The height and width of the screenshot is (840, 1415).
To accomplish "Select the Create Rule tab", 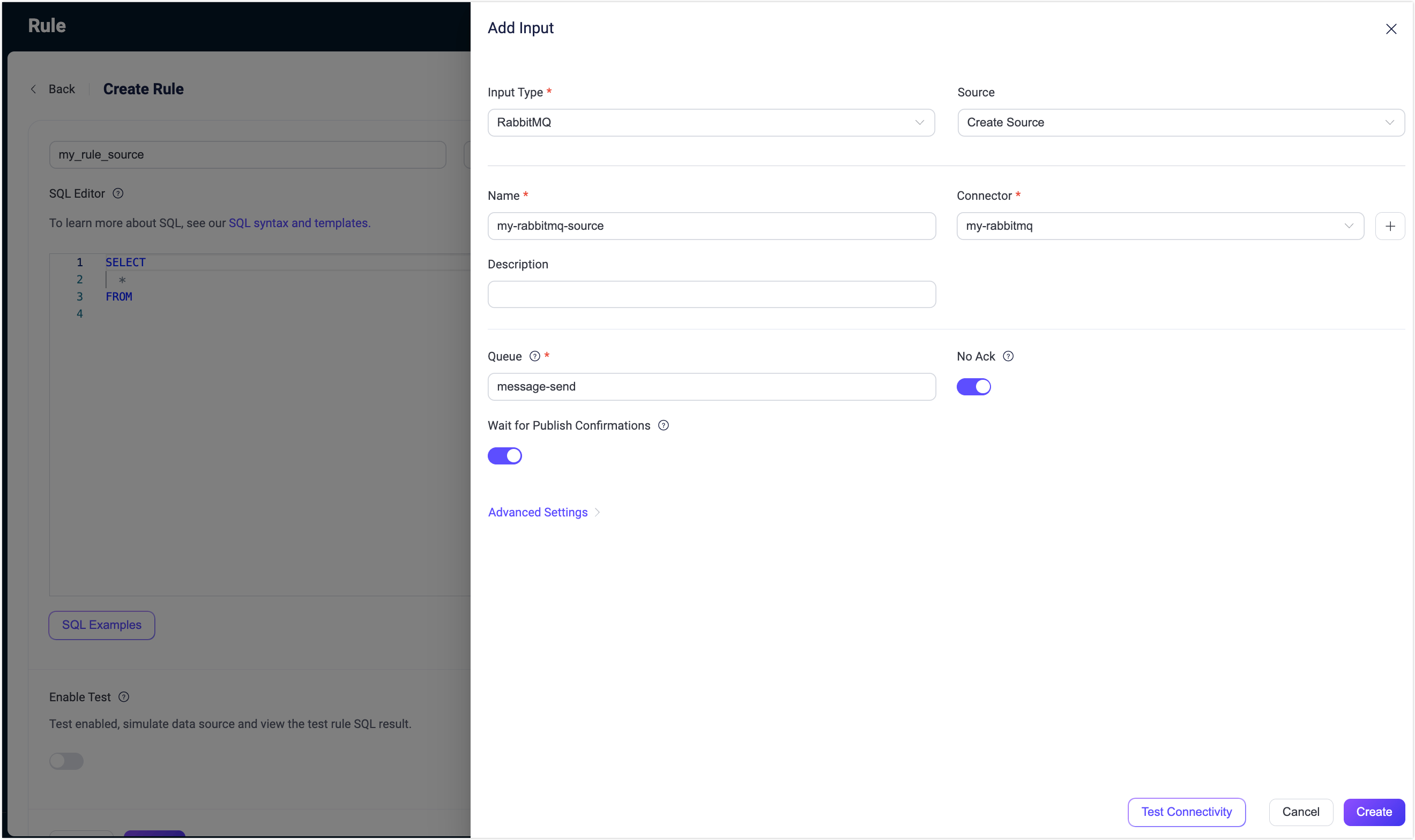I will click(x=143, y=89).
